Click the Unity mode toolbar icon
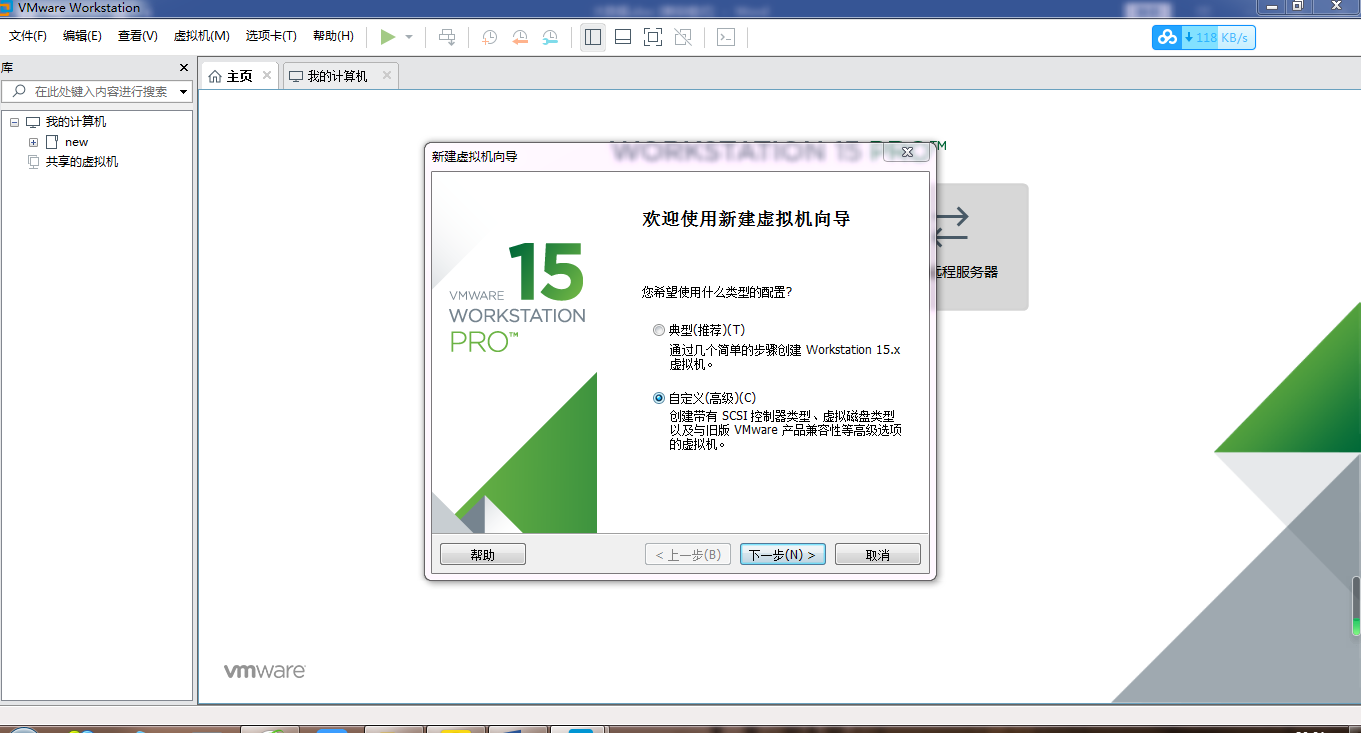The height and width of the screenshot is (733, 1361). tap(683, 37)
